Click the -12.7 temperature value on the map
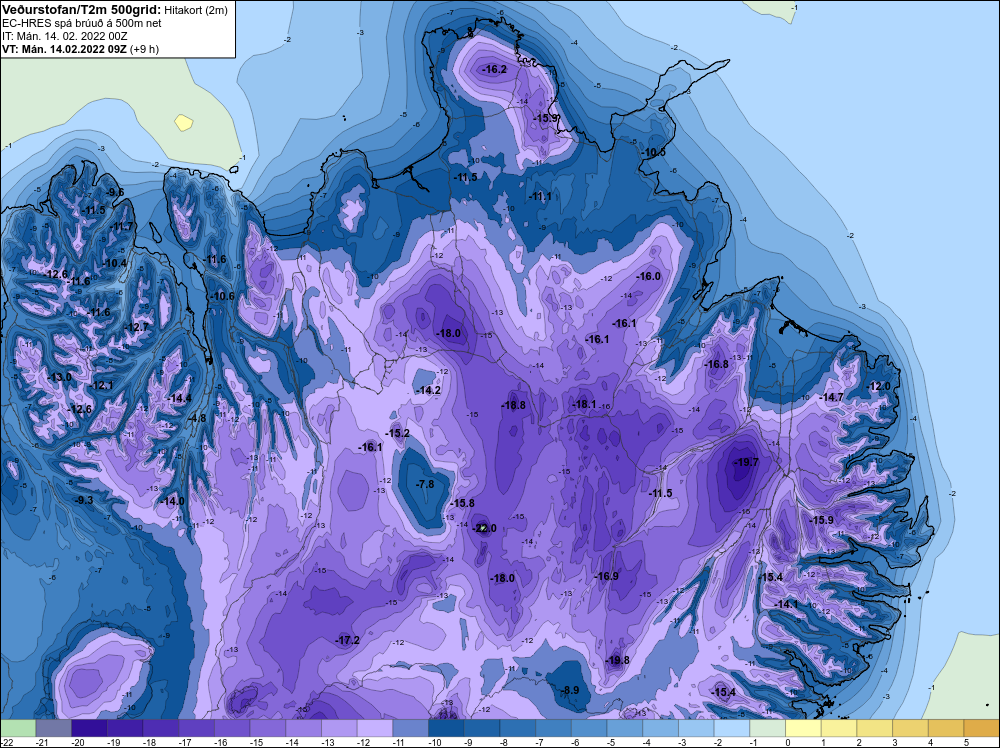This screenshot has width=1000, height=748. [136, 327]
